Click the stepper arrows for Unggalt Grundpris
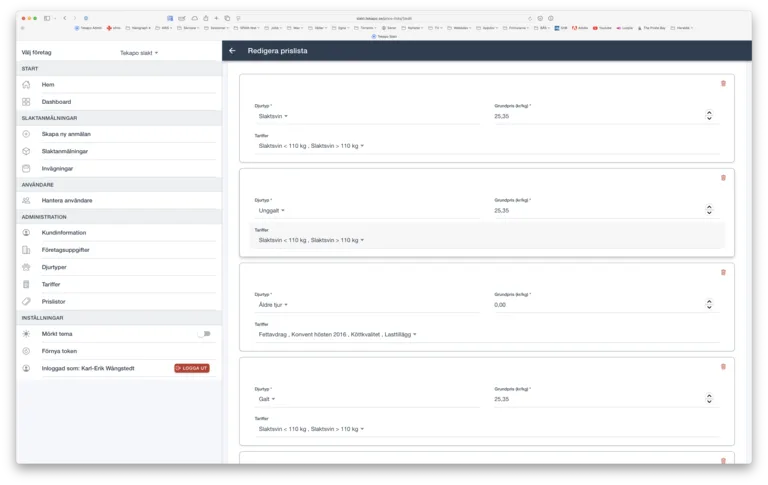This screenshot has height=485, width=768. coord(709,210)
